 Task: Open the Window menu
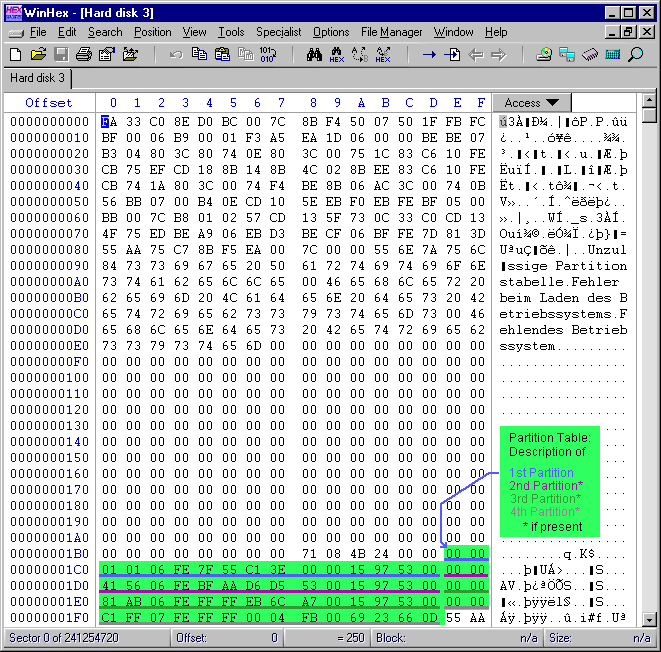454,32
